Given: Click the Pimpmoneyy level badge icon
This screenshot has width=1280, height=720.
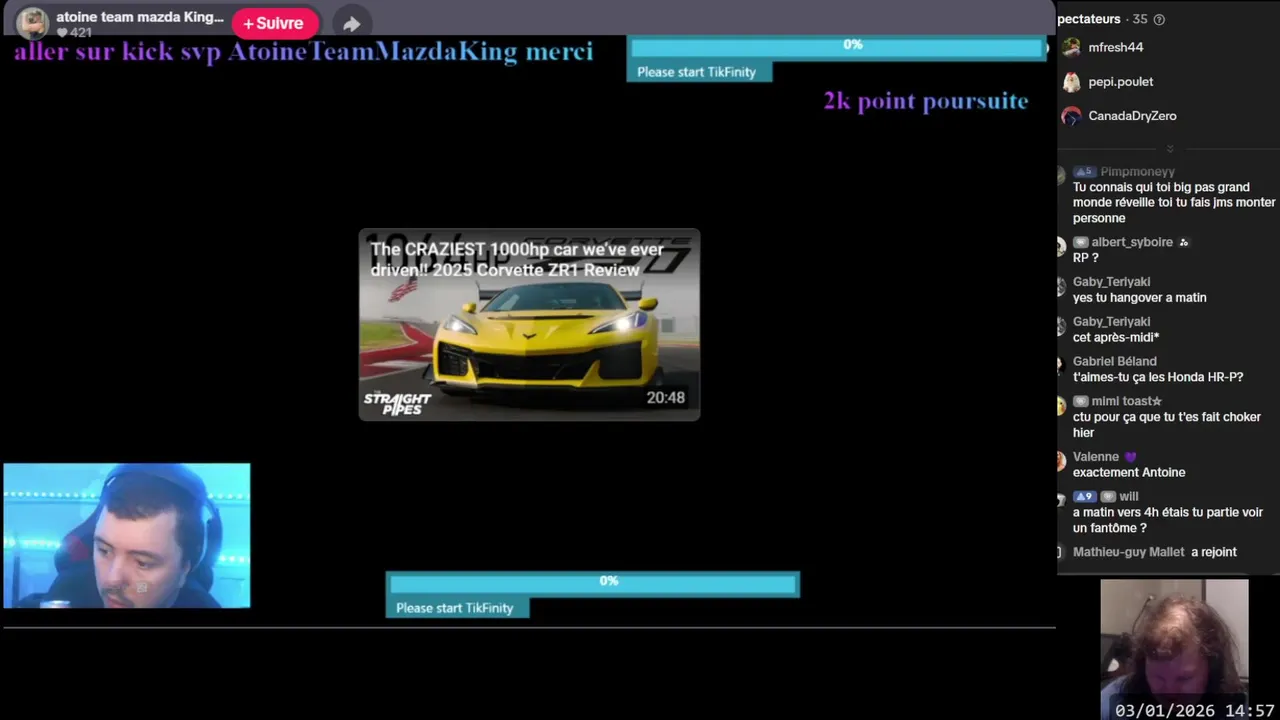Looking at the screenshot, I should (1085, 172).
